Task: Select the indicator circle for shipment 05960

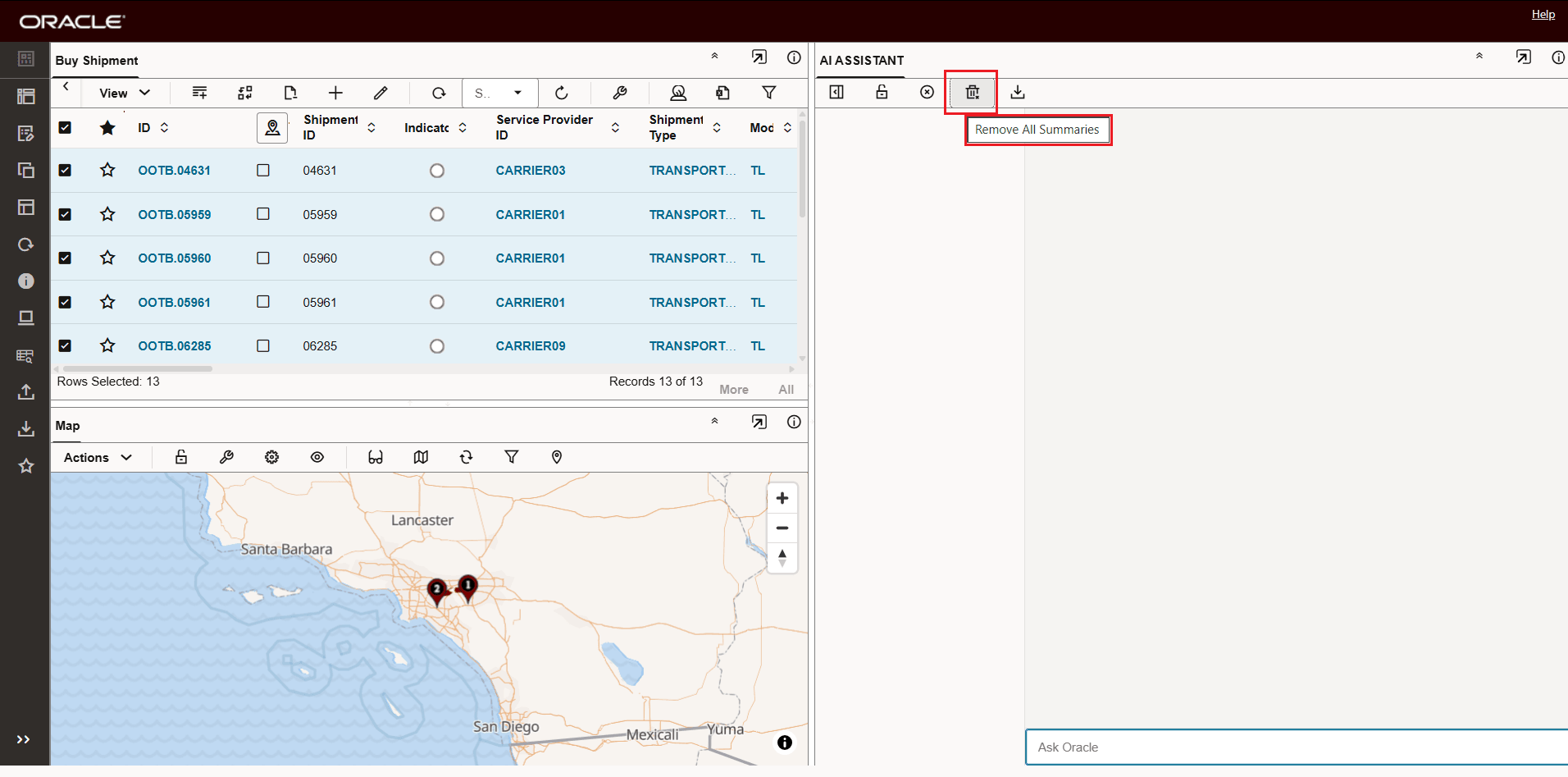Action: point(437,258)
